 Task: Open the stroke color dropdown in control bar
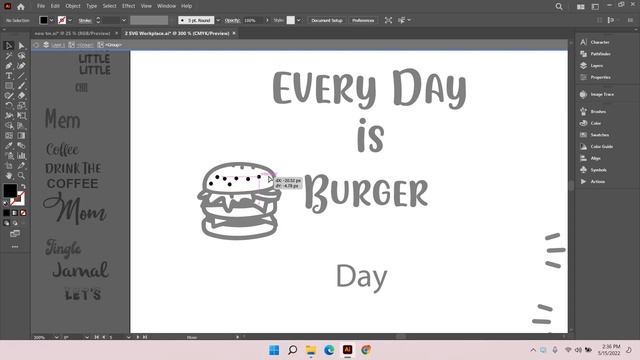click(70, 20)
